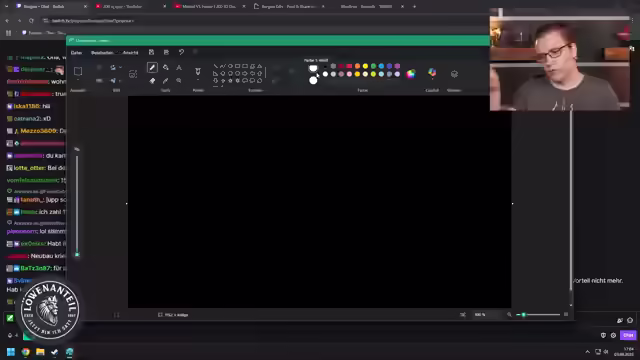The image size is (640, 360).
Task: Click the zoom slider in Paint status bar
Action: click(x=538, y=315)
